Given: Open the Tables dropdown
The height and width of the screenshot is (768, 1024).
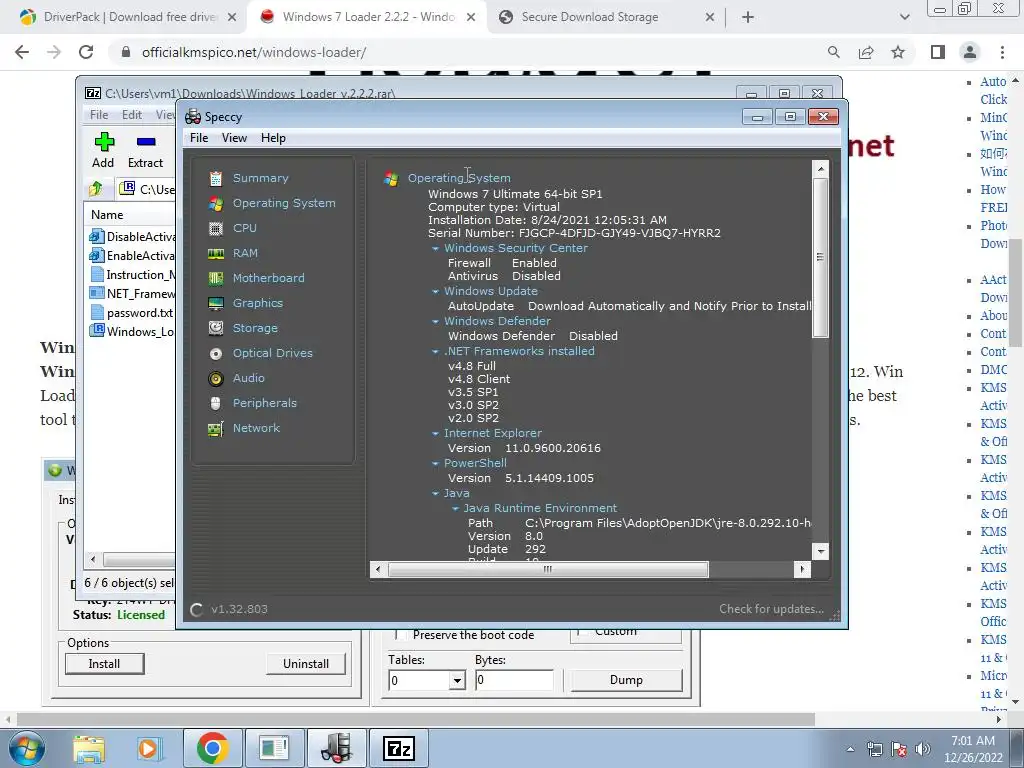Looking at the screenshot, I should [x=456, y=680].
